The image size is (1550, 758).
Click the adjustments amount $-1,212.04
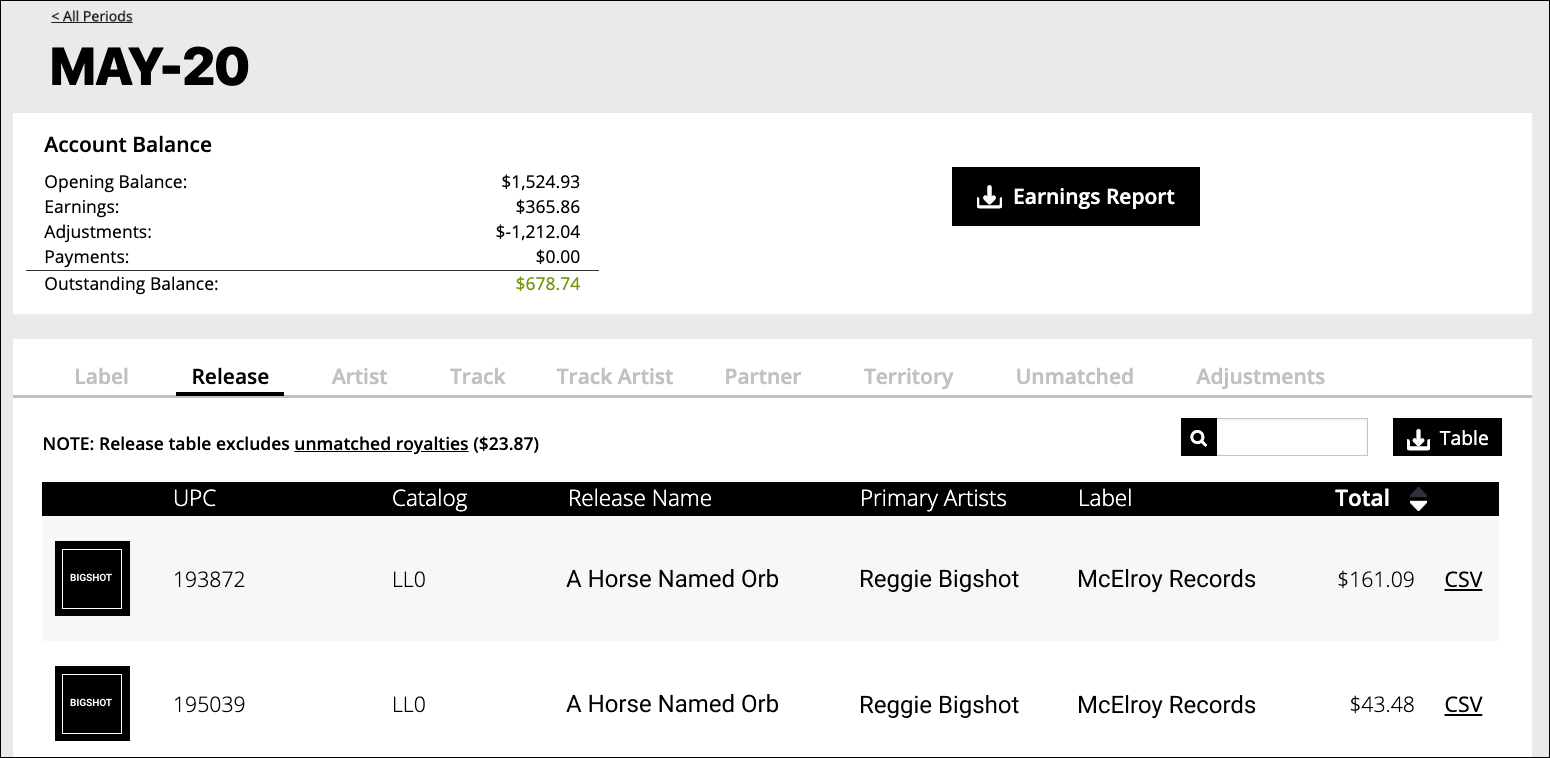pos(538,232)
